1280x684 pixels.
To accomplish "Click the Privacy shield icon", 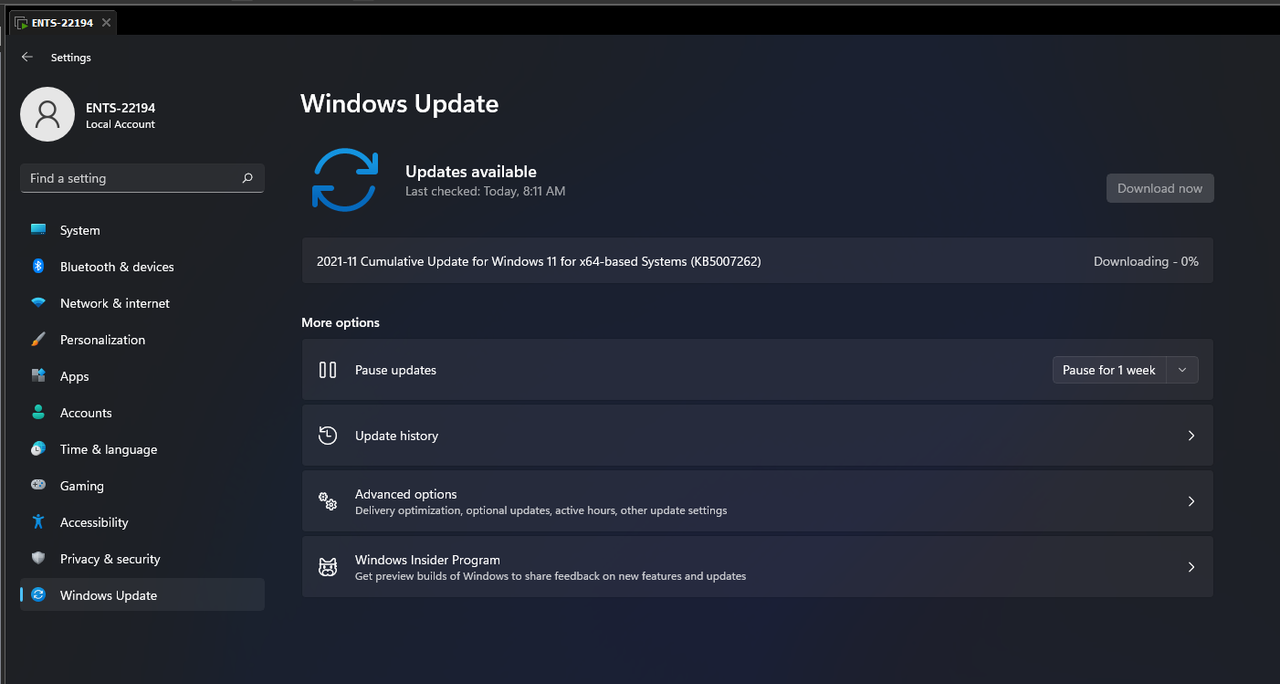I will tap(38, 558).
